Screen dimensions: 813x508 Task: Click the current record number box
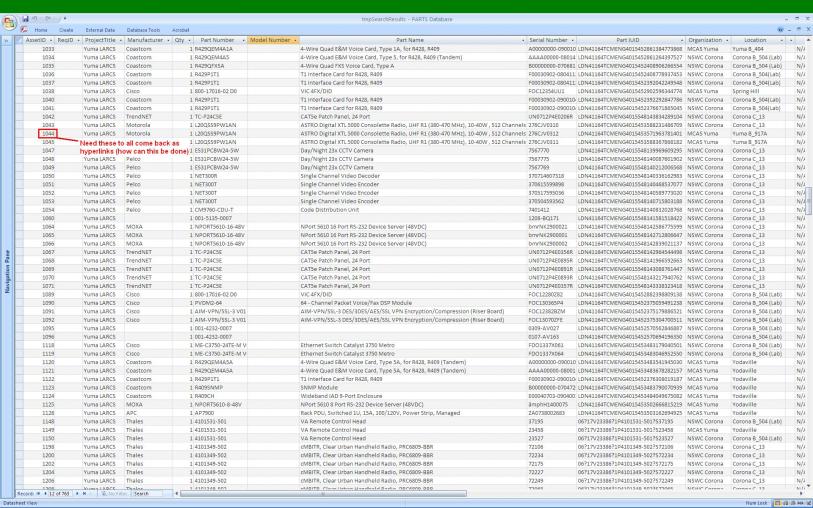click(x=60, y=493)
